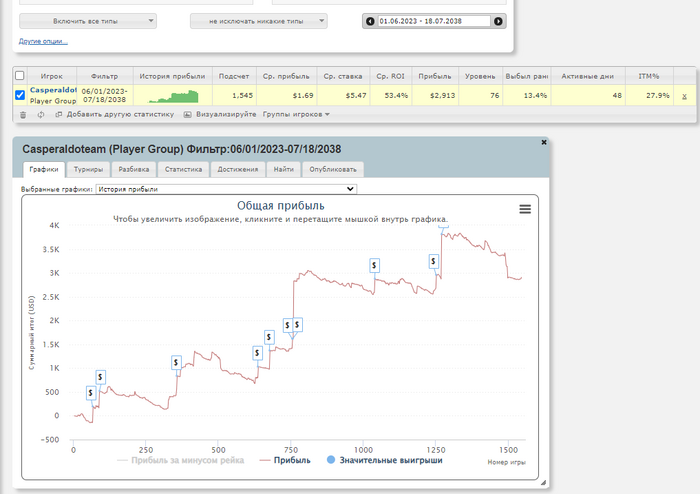Switch to the Статистика tab
Screen dimensions: 700x494
[x=183, y=169]
